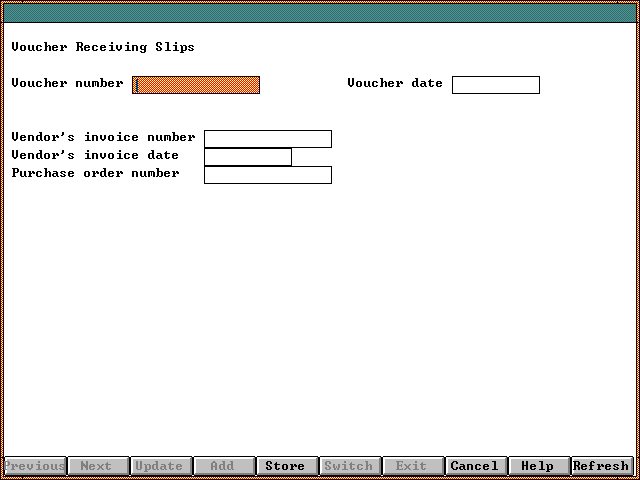Click the disabled Previous button
The width and height of the screenshot is (640, 480).
tap(35, 466)
